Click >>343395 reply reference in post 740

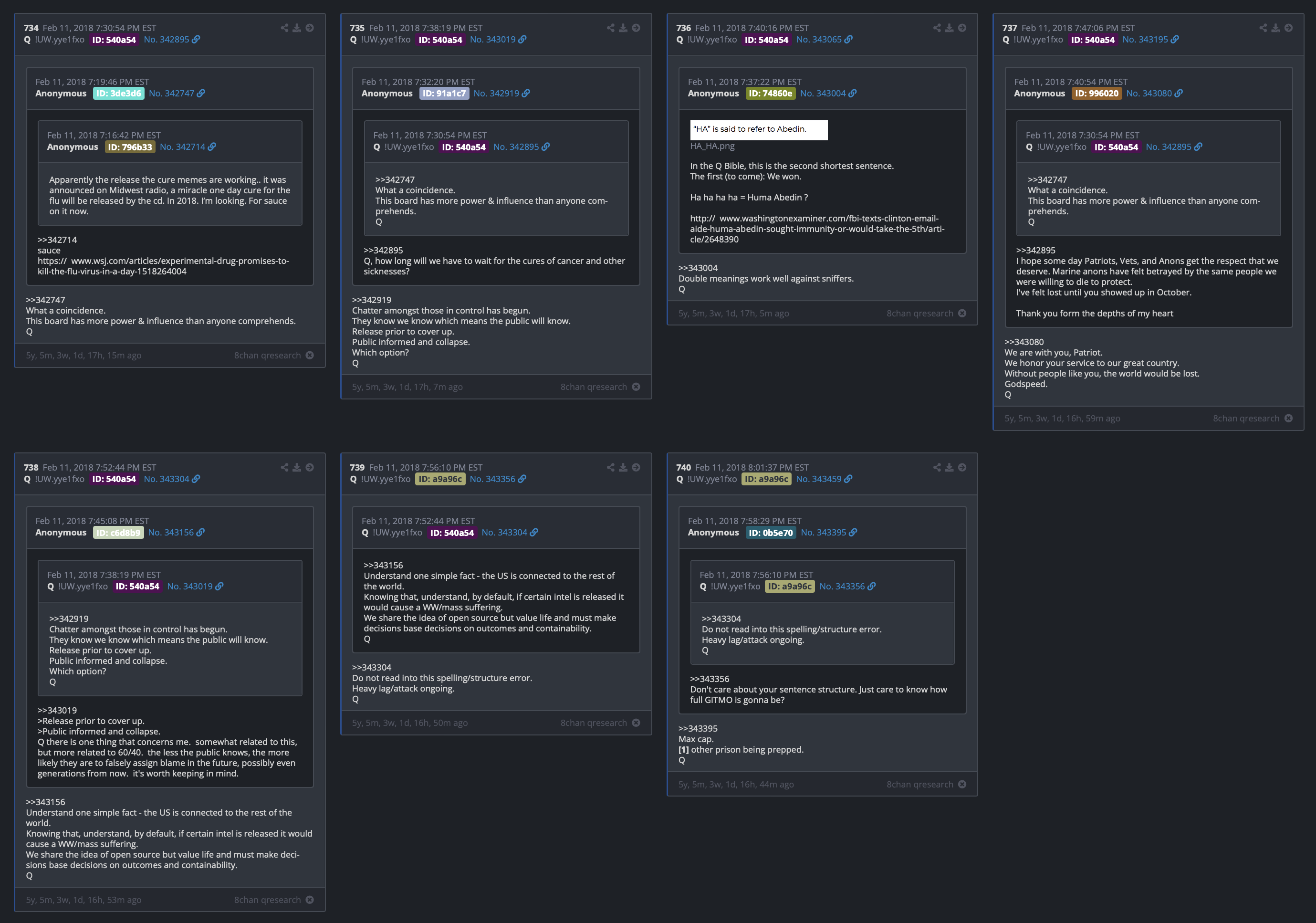[698, 729]
